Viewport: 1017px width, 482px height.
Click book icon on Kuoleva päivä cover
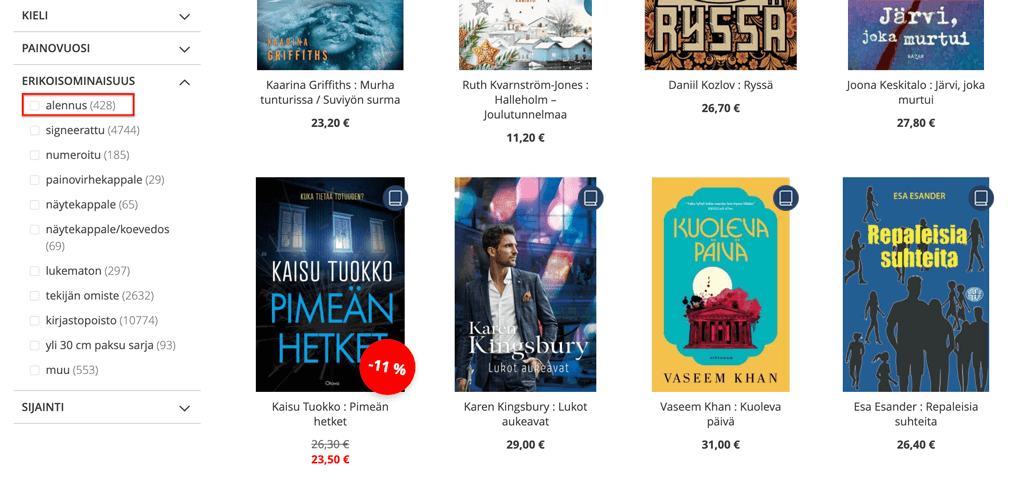click(x=786, y=198)
